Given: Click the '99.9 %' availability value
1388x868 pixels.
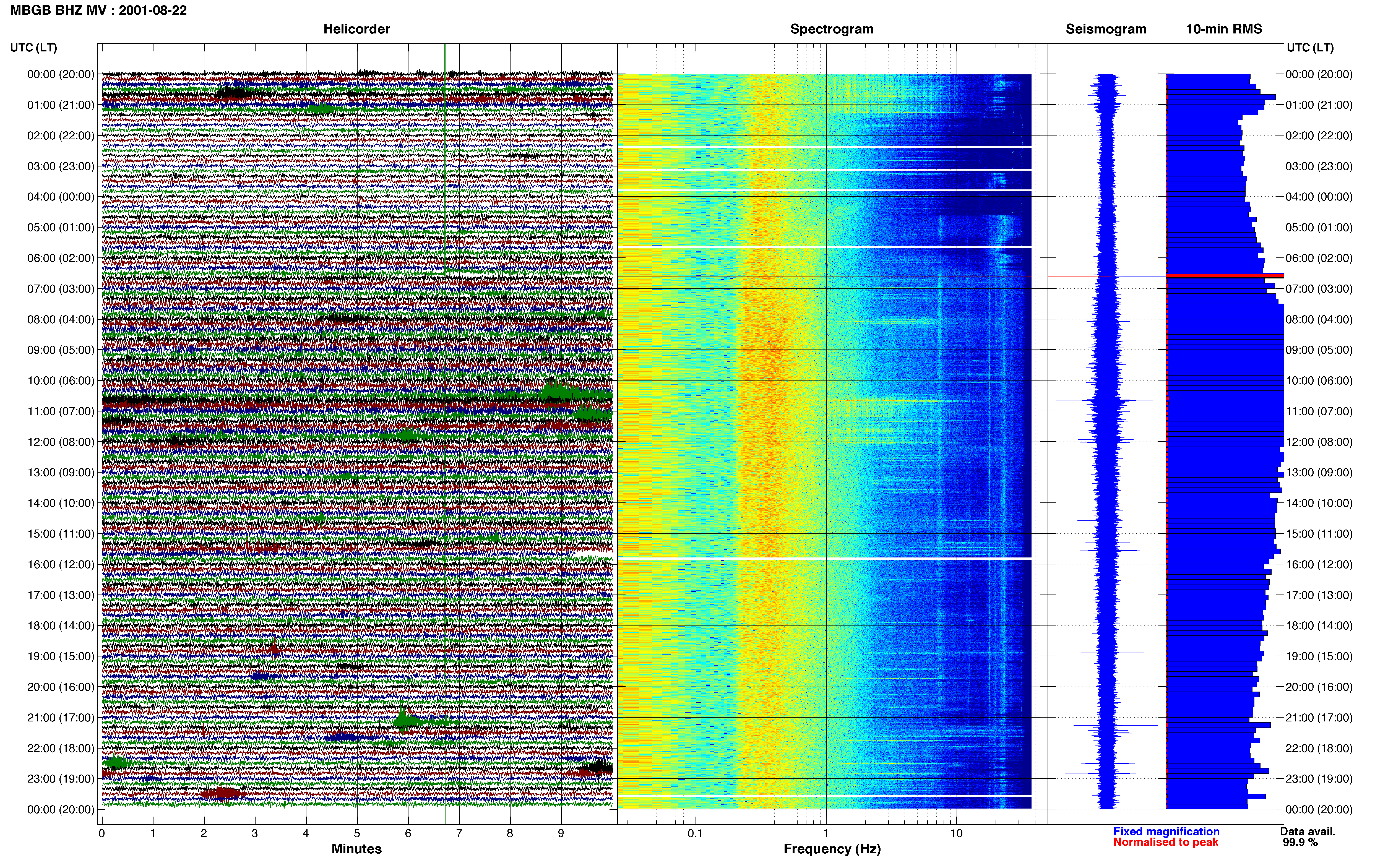Looking at the screenshot, I should click(1300, 842).
